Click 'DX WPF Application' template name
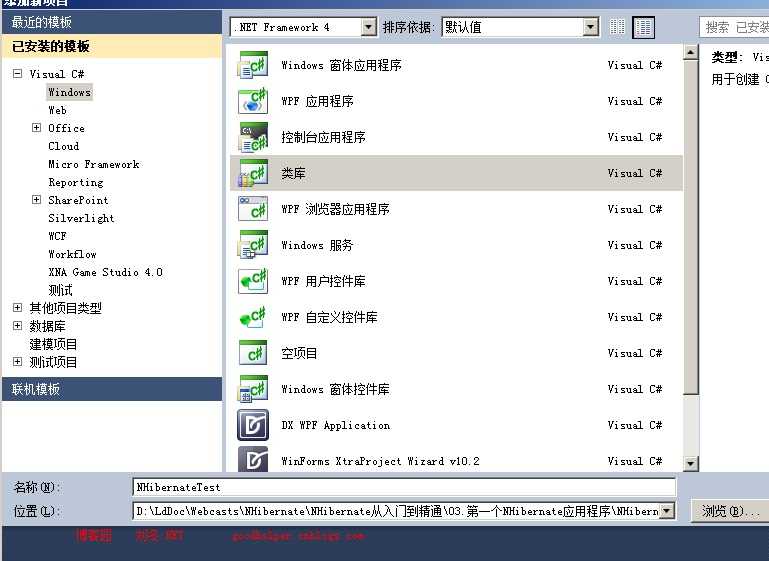The height and width of the screenshot is (561, 769). click(x=336, y=425)
